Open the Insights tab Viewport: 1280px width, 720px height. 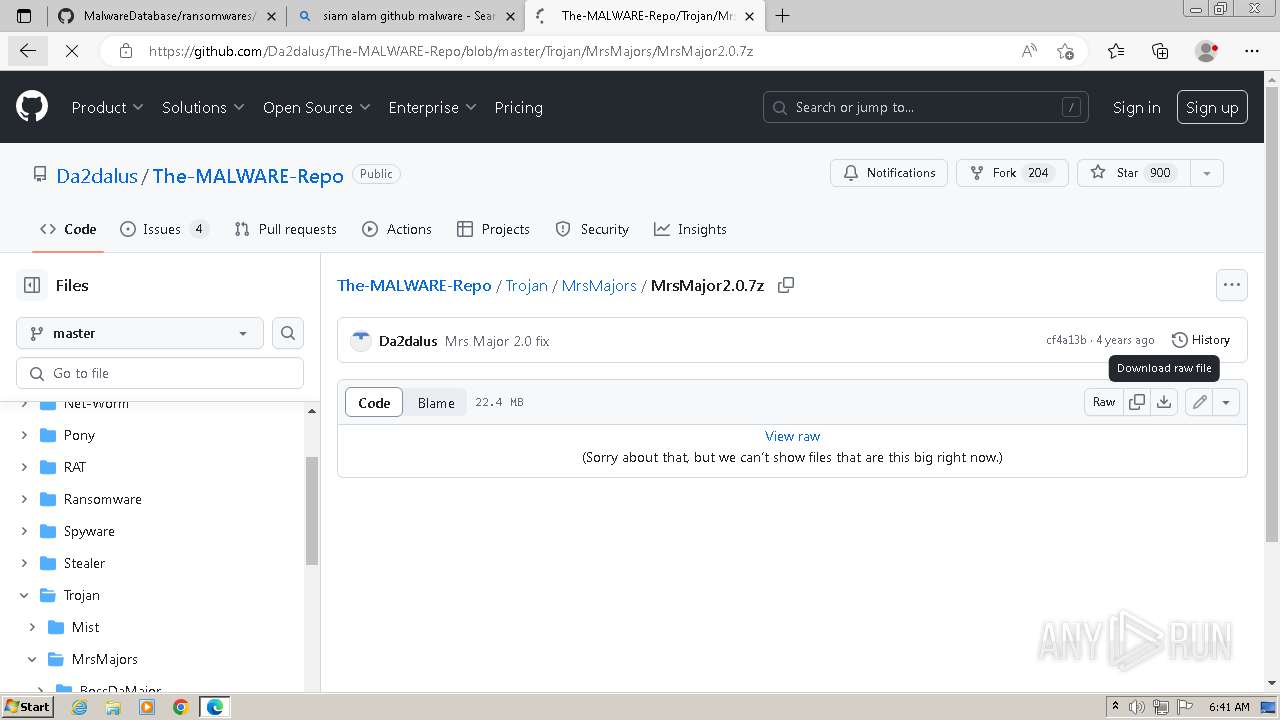690,229
